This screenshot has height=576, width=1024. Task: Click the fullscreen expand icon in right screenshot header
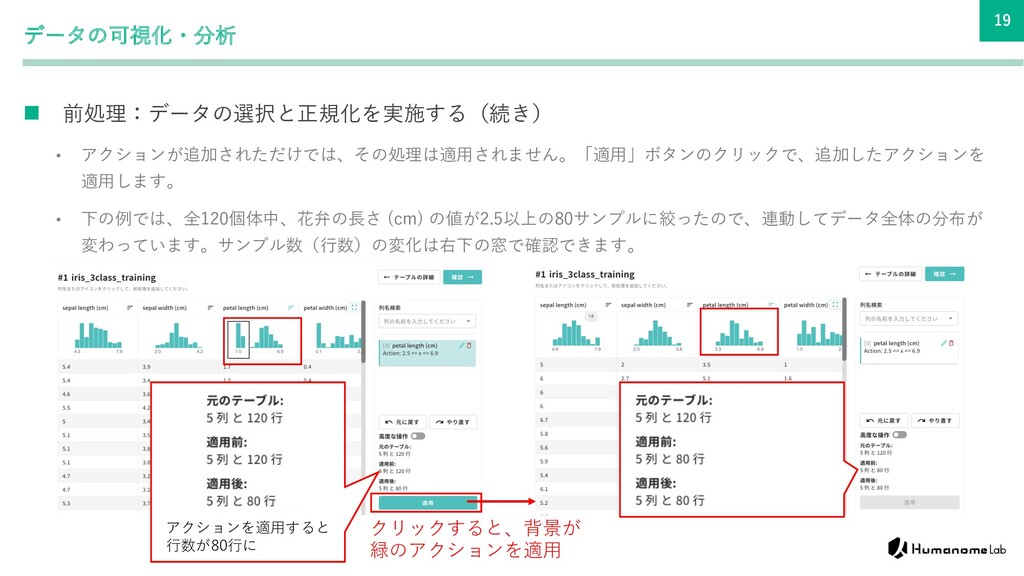pyautogui.click(x=835, y=305)
